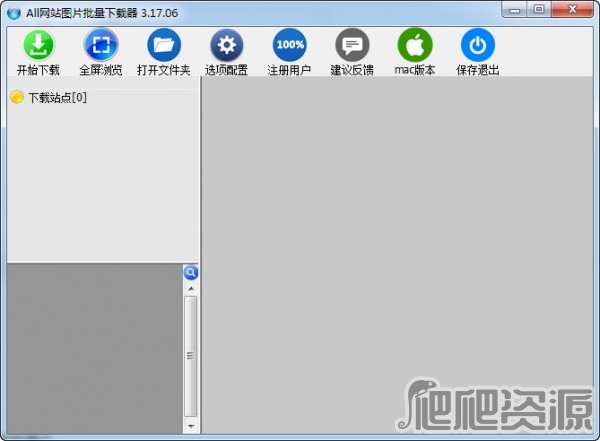Open 全屏浏览 fullscreen browse mode

[101, 45]
